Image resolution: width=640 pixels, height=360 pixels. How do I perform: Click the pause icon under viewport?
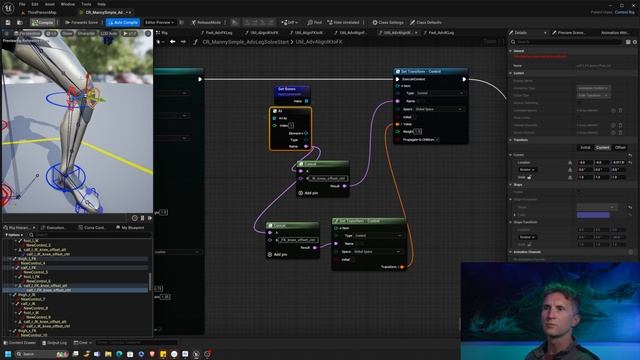(x=142, y=218)
